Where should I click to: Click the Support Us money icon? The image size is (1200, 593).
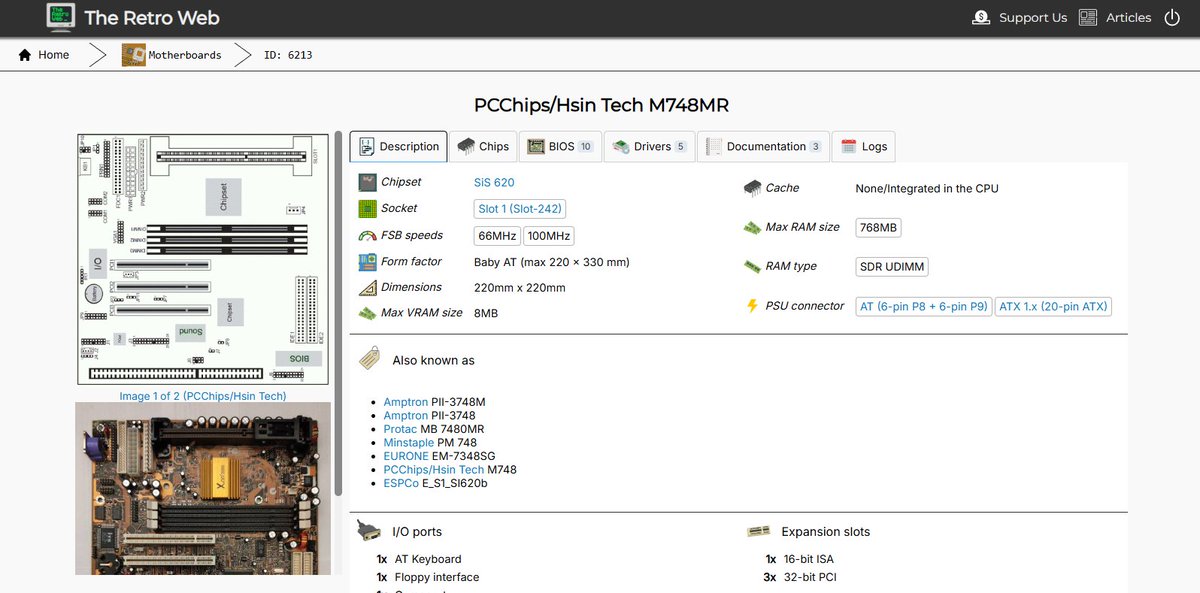981,18
